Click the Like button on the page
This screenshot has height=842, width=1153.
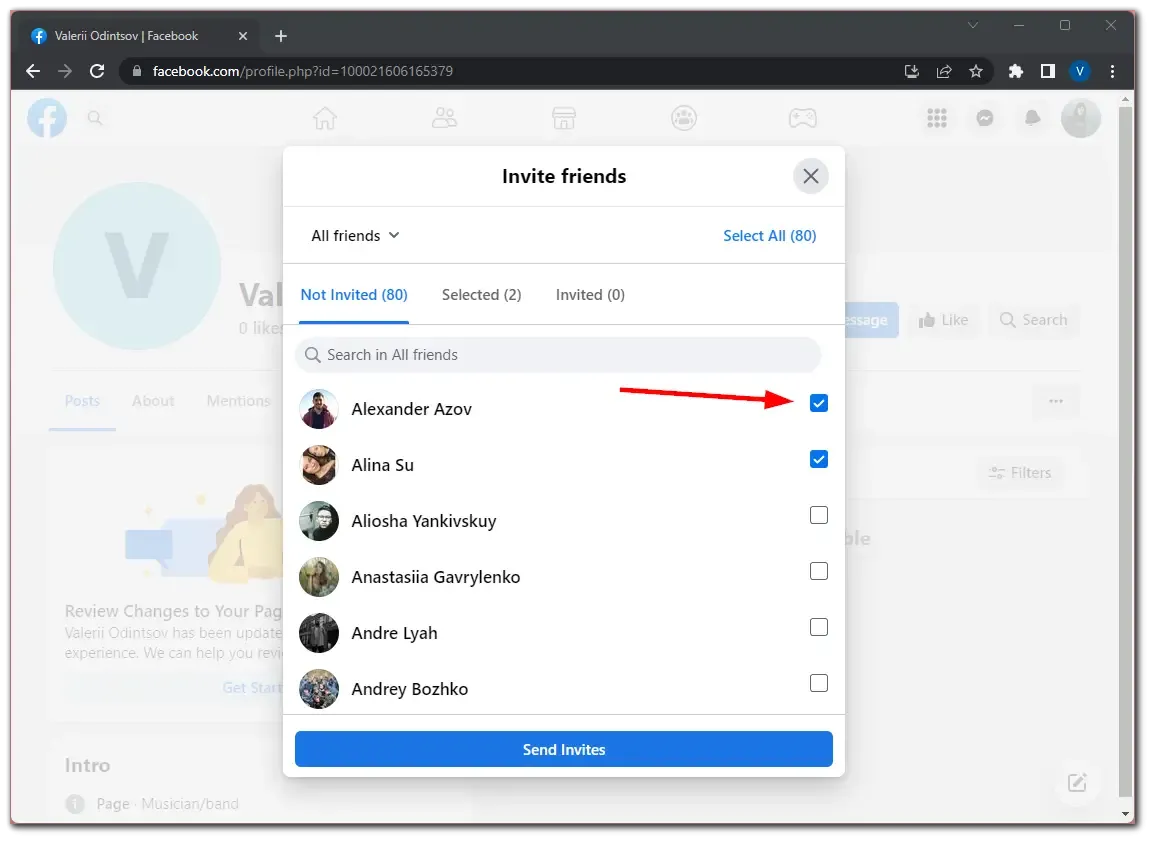(943, 320)
